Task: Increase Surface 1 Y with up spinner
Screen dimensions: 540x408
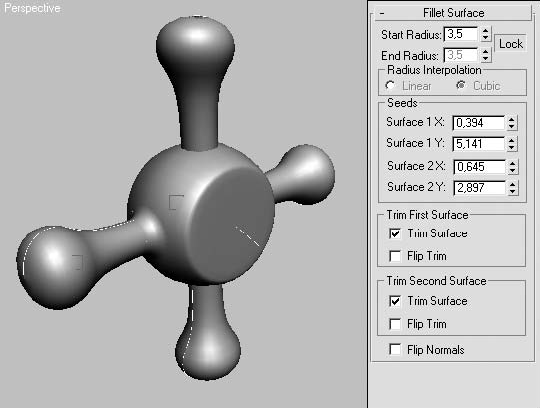Action: click(x=512, y=140)
